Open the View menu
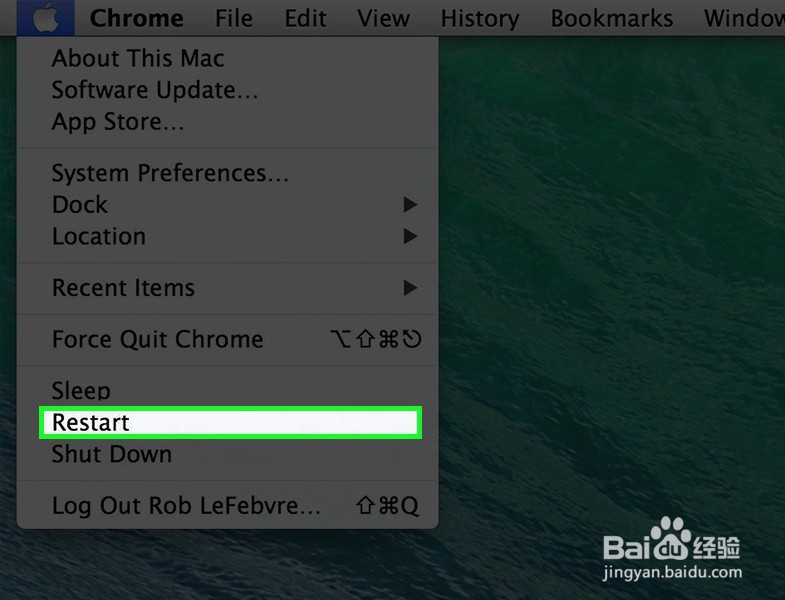 pyautogui.click(x=383, y=18)
